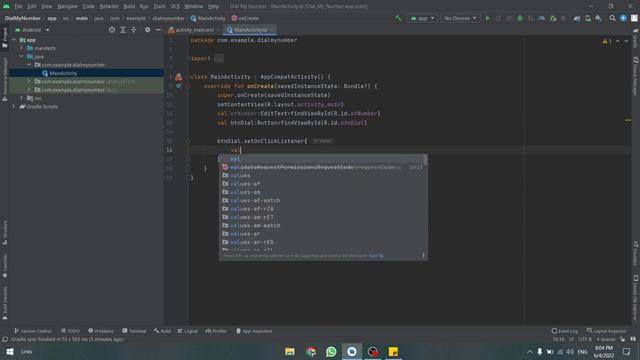640x360 pixels.
Task: Click the completion popup three-dots options
Action: tap(423, 256)
